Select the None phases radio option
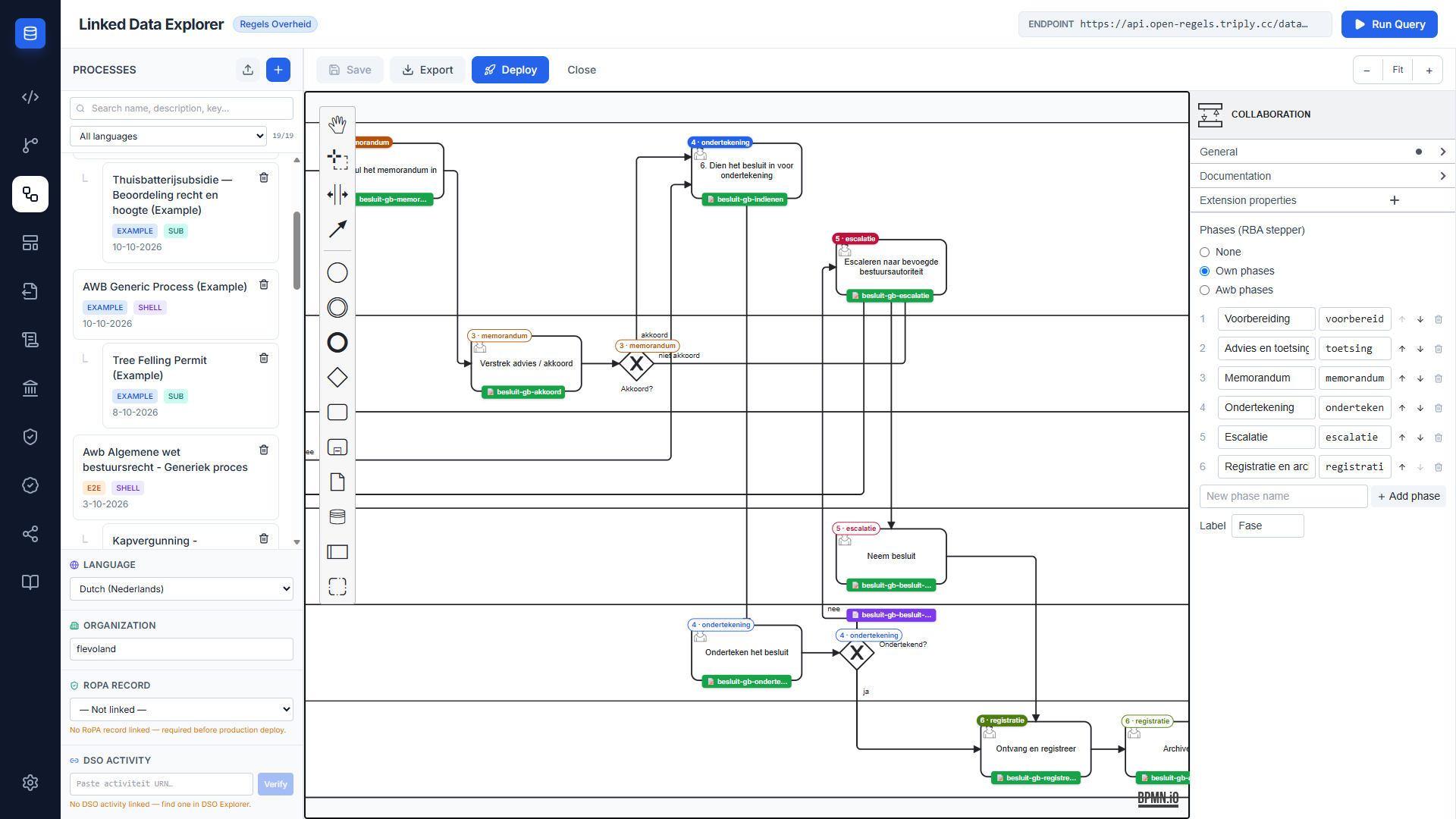Image resolution: width=1456 pixels, height=819 pixels. [x=1204, y=252]
